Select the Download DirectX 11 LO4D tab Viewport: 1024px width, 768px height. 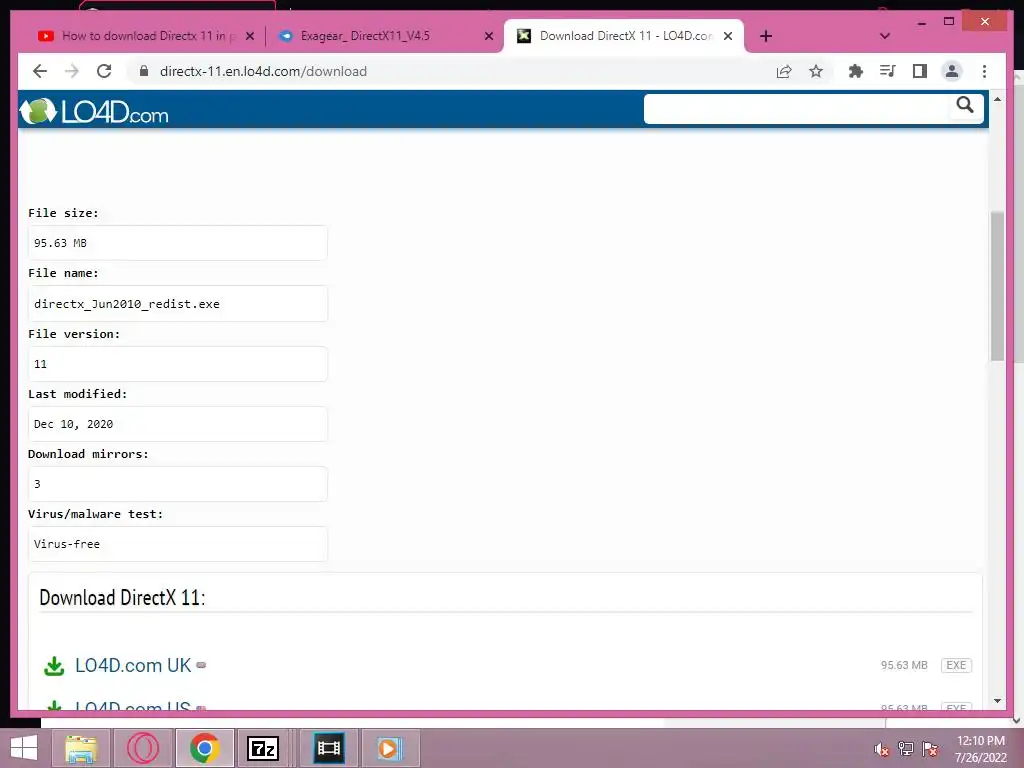coord(624,36)
